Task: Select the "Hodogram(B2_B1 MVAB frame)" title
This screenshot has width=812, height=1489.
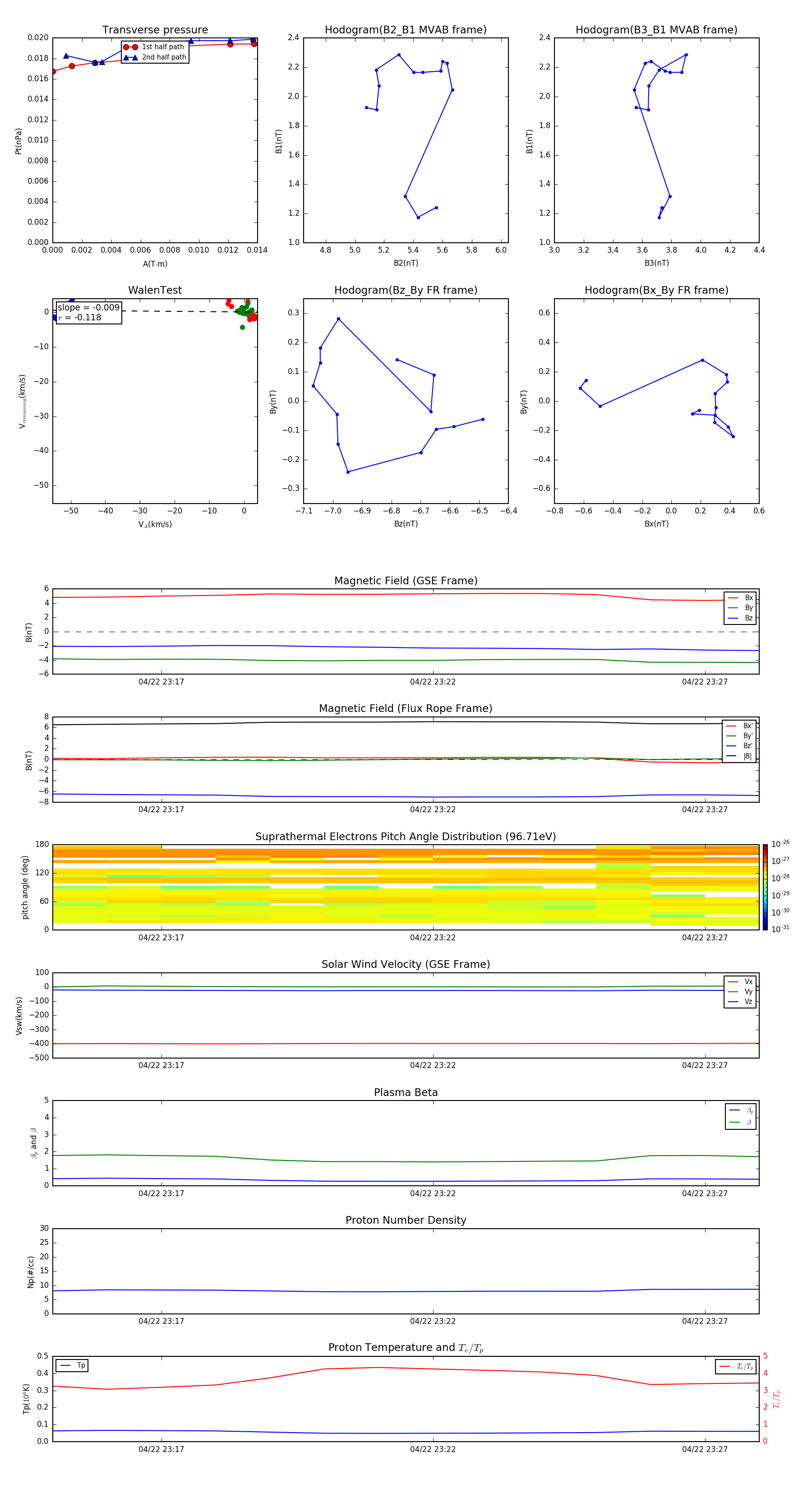Action: pyautogui.click(x=406, y=30)
